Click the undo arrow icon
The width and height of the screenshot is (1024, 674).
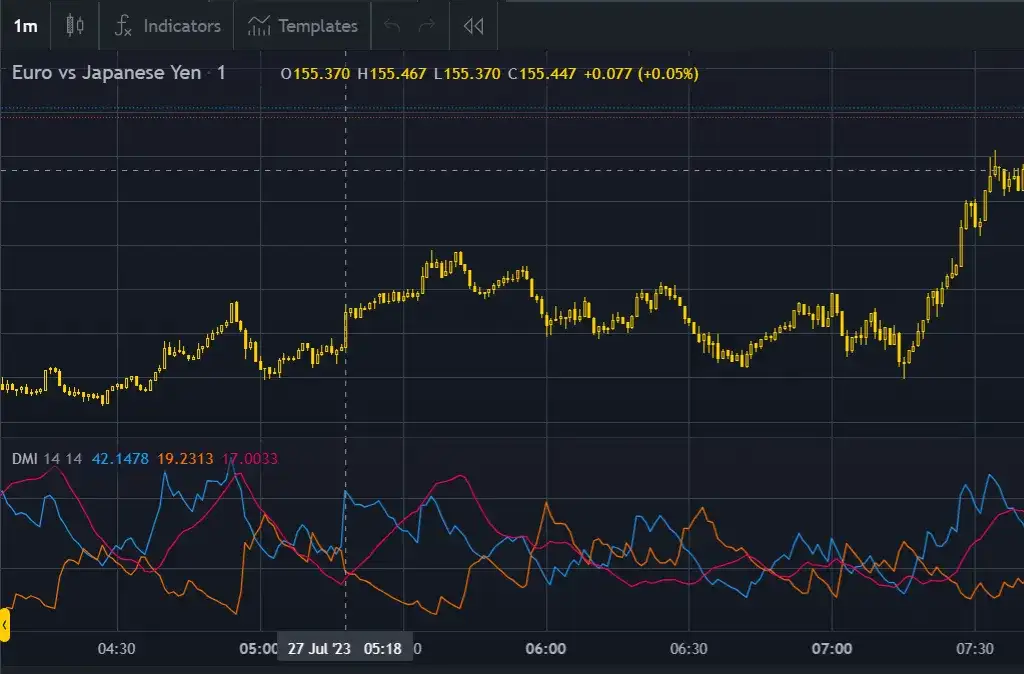point(394,26)
